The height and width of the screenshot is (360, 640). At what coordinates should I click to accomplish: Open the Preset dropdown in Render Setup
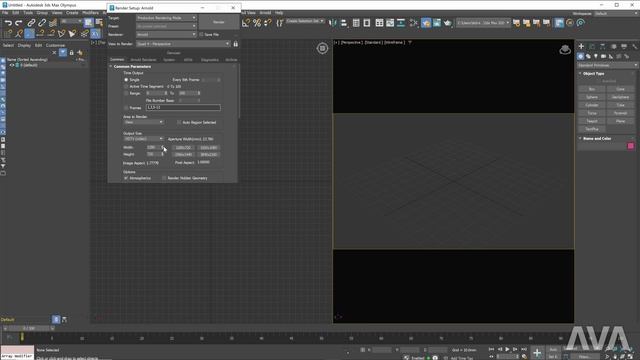166,26
